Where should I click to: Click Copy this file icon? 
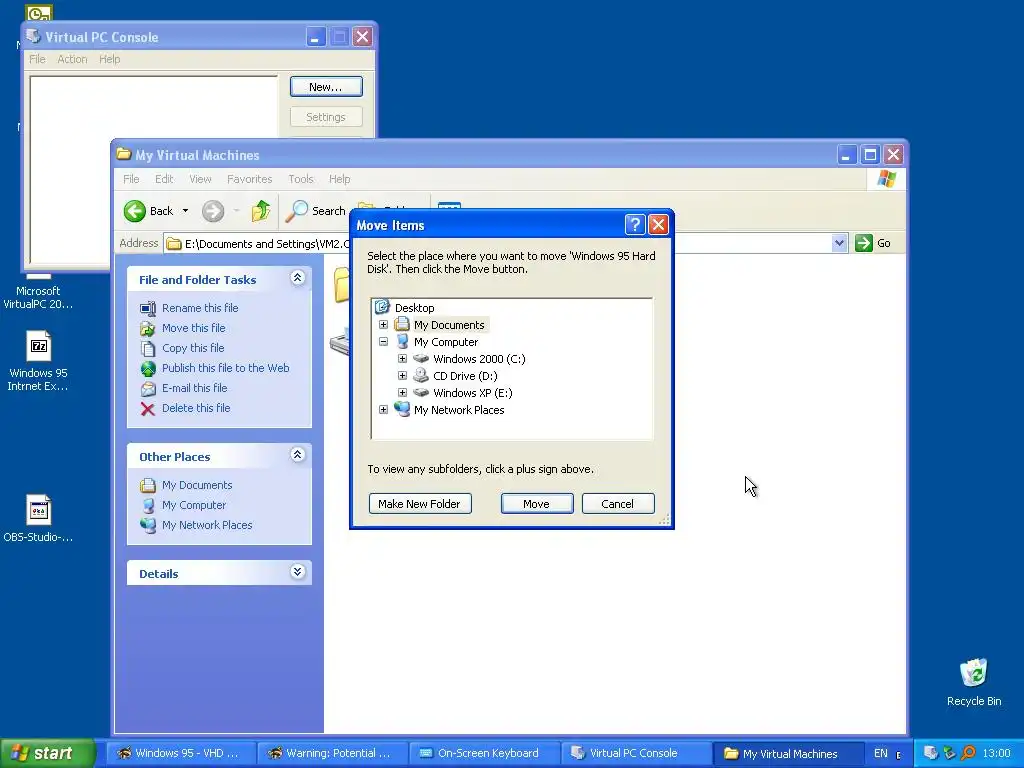tap(148, 349)
